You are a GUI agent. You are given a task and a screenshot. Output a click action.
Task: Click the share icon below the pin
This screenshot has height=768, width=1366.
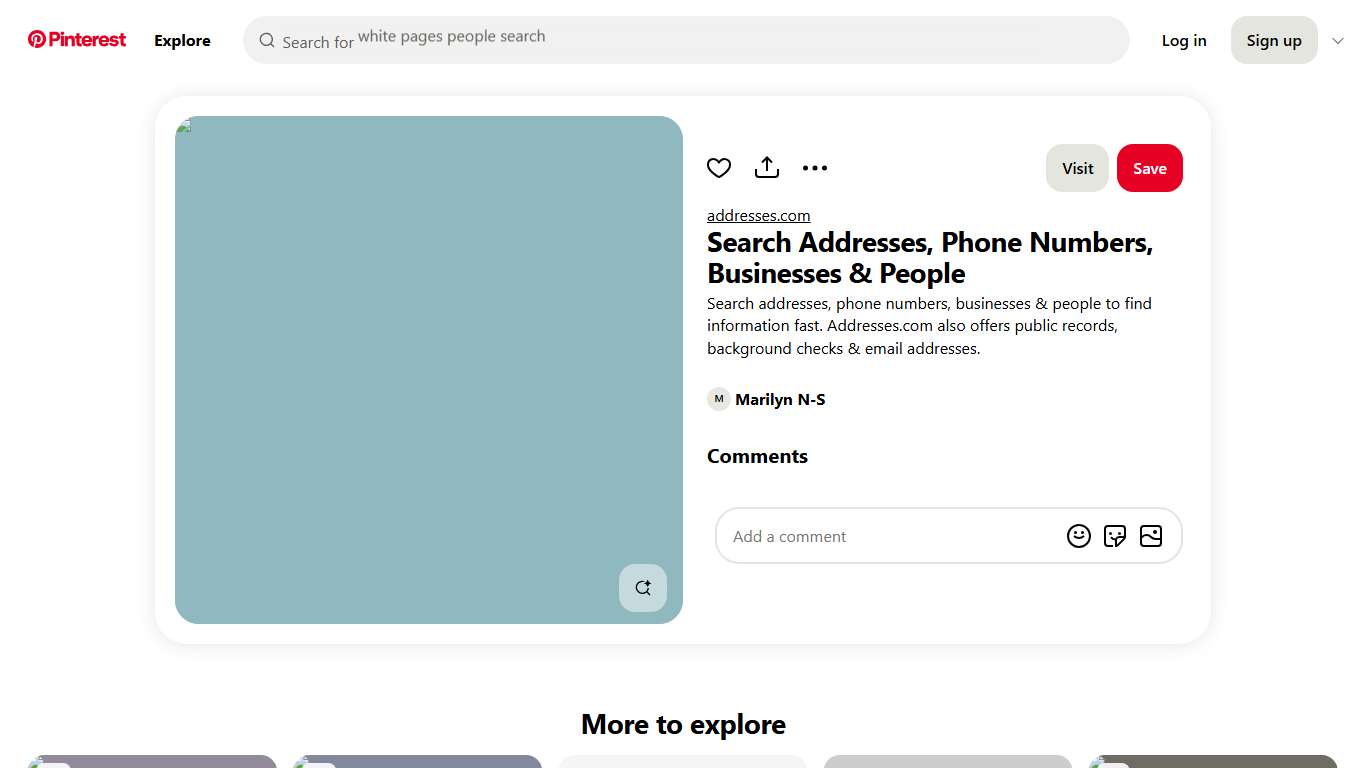767,167
